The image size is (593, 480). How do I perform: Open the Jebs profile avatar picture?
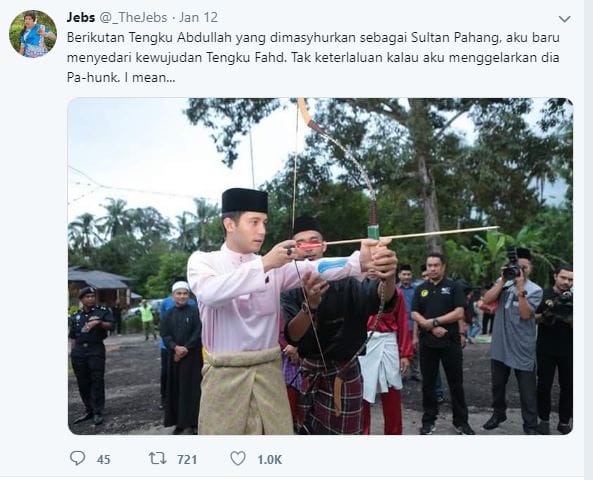point(33,34)
